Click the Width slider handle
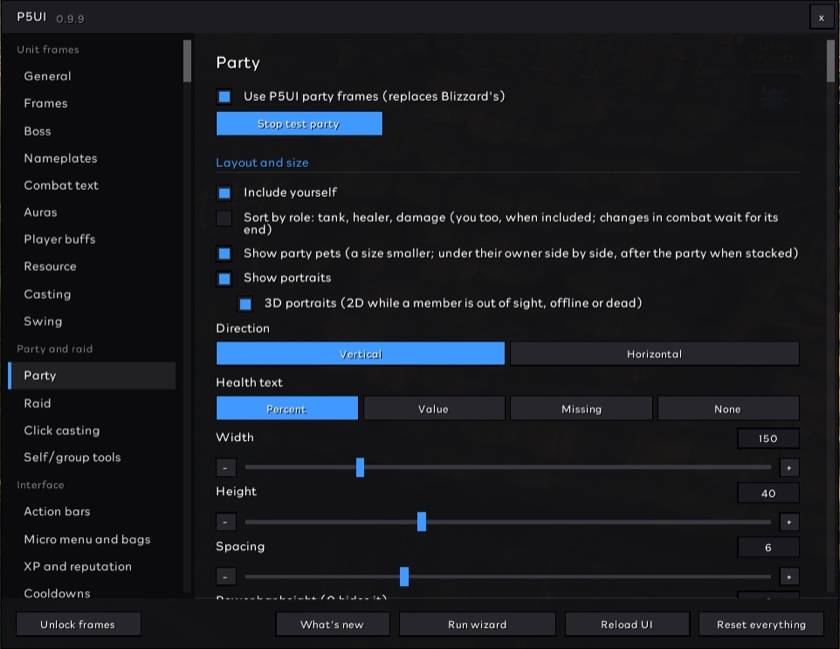Image resolution: width=840 pixels, height=649 pixels. (x=360, y=467)
